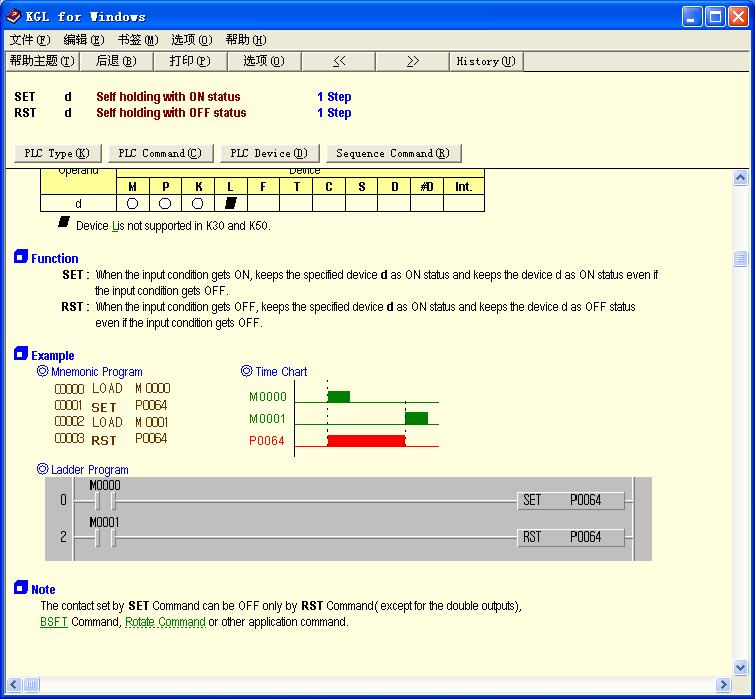755x699 pixels.
Task: Click the black mark under column L
Action: coord(231,203)
